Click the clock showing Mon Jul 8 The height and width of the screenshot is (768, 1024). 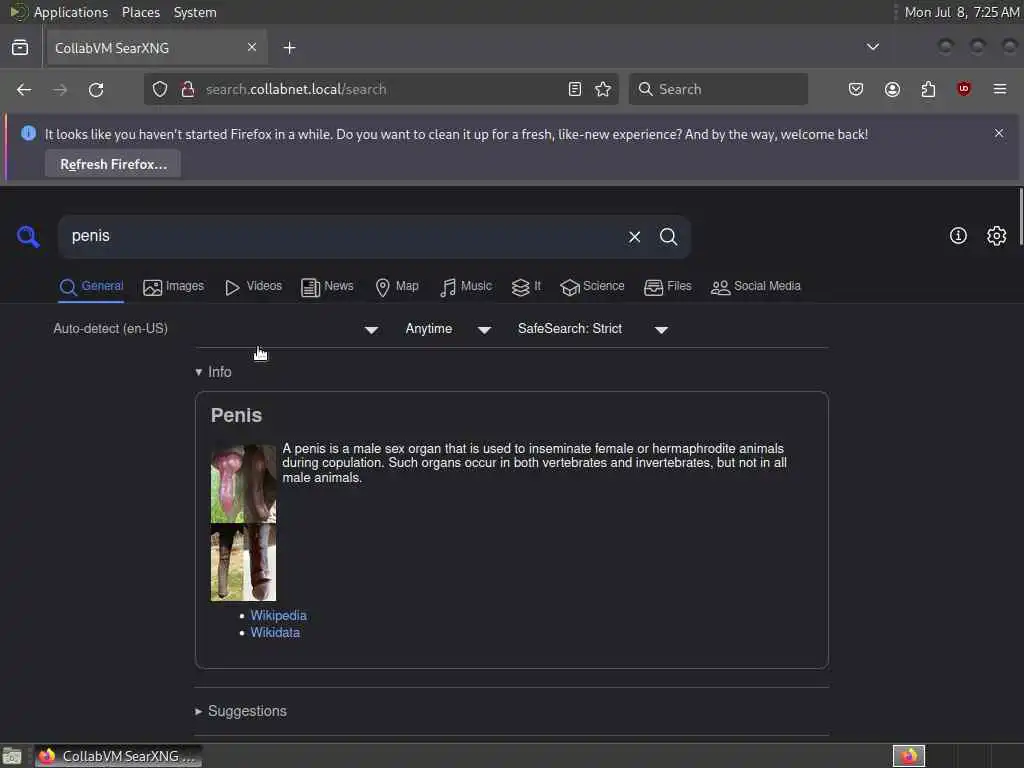coord(961,12)
